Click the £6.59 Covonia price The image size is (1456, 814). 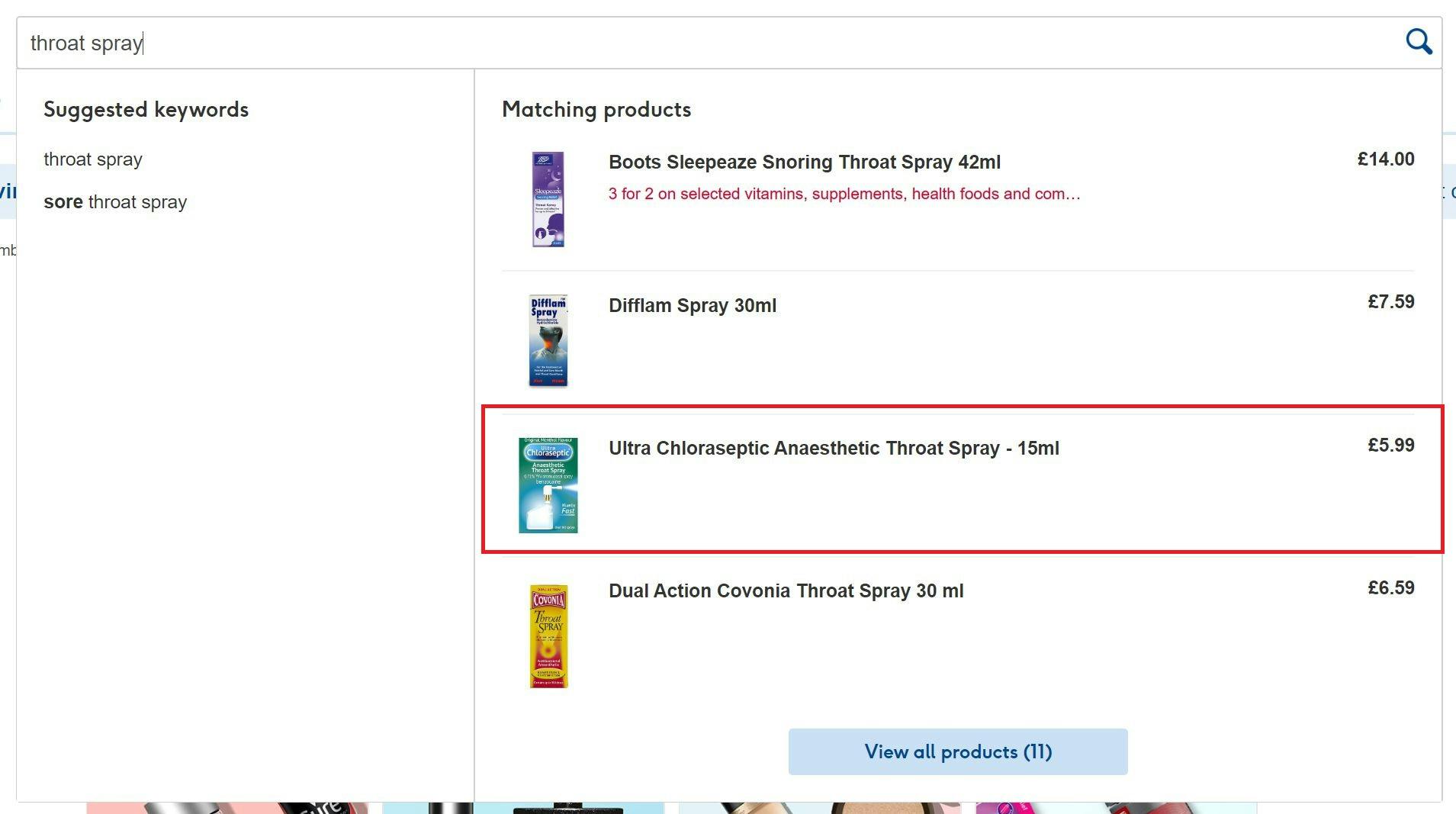1390,588
